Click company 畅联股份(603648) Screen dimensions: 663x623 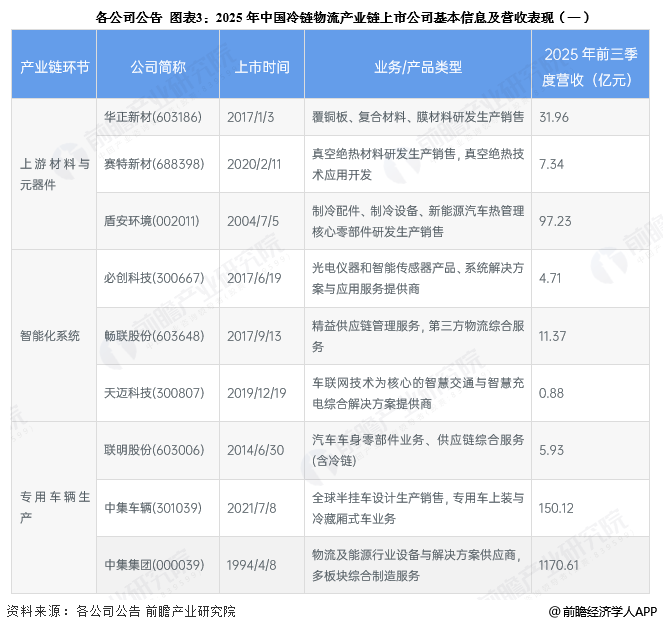tap(154, 336)
